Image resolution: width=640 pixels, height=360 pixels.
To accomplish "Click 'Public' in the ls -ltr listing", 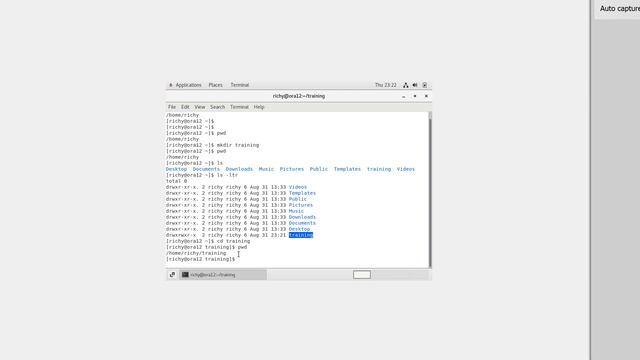I will pos(298,199).
